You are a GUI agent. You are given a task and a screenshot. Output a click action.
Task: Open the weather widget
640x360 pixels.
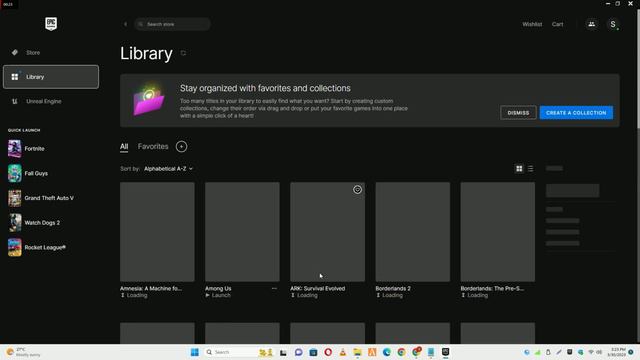click(x=24, y=352)
